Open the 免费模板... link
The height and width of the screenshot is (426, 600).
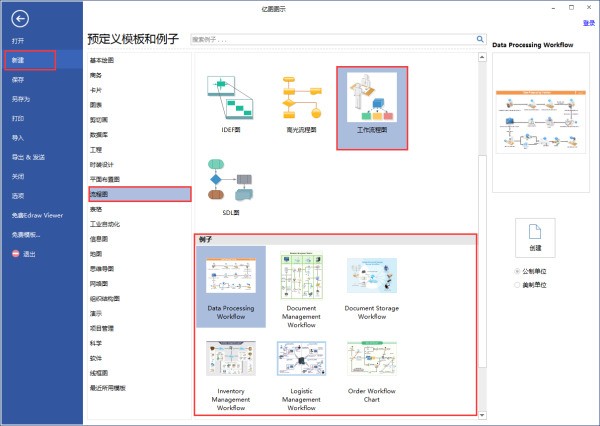26,234
